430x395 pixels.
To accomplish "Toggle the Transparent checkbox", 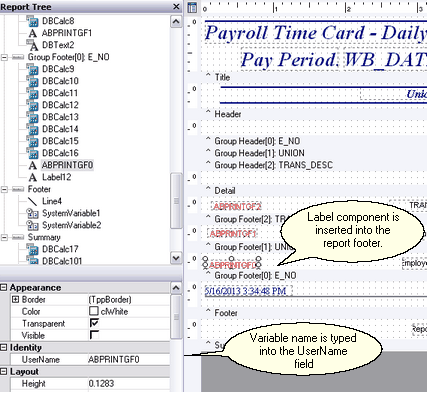I will (94, 323).
